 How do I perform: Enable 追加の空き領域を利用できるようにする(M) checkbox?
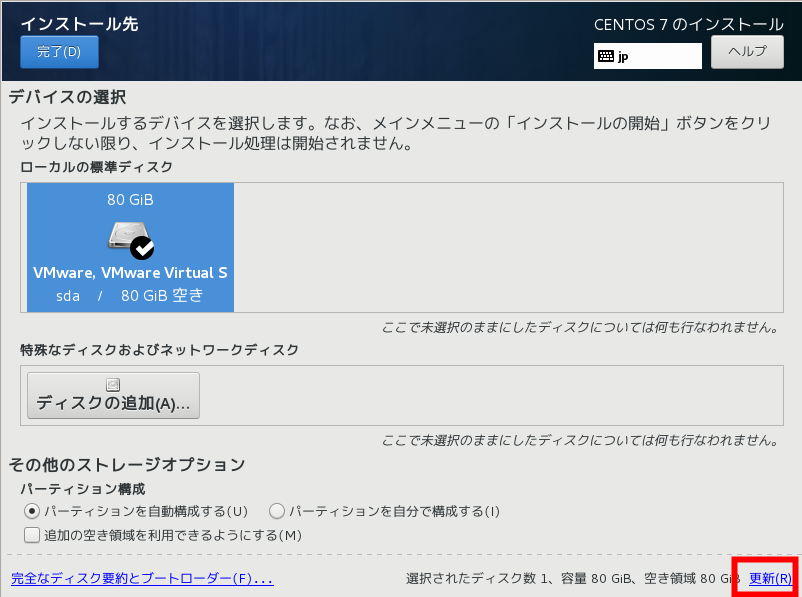32,535
